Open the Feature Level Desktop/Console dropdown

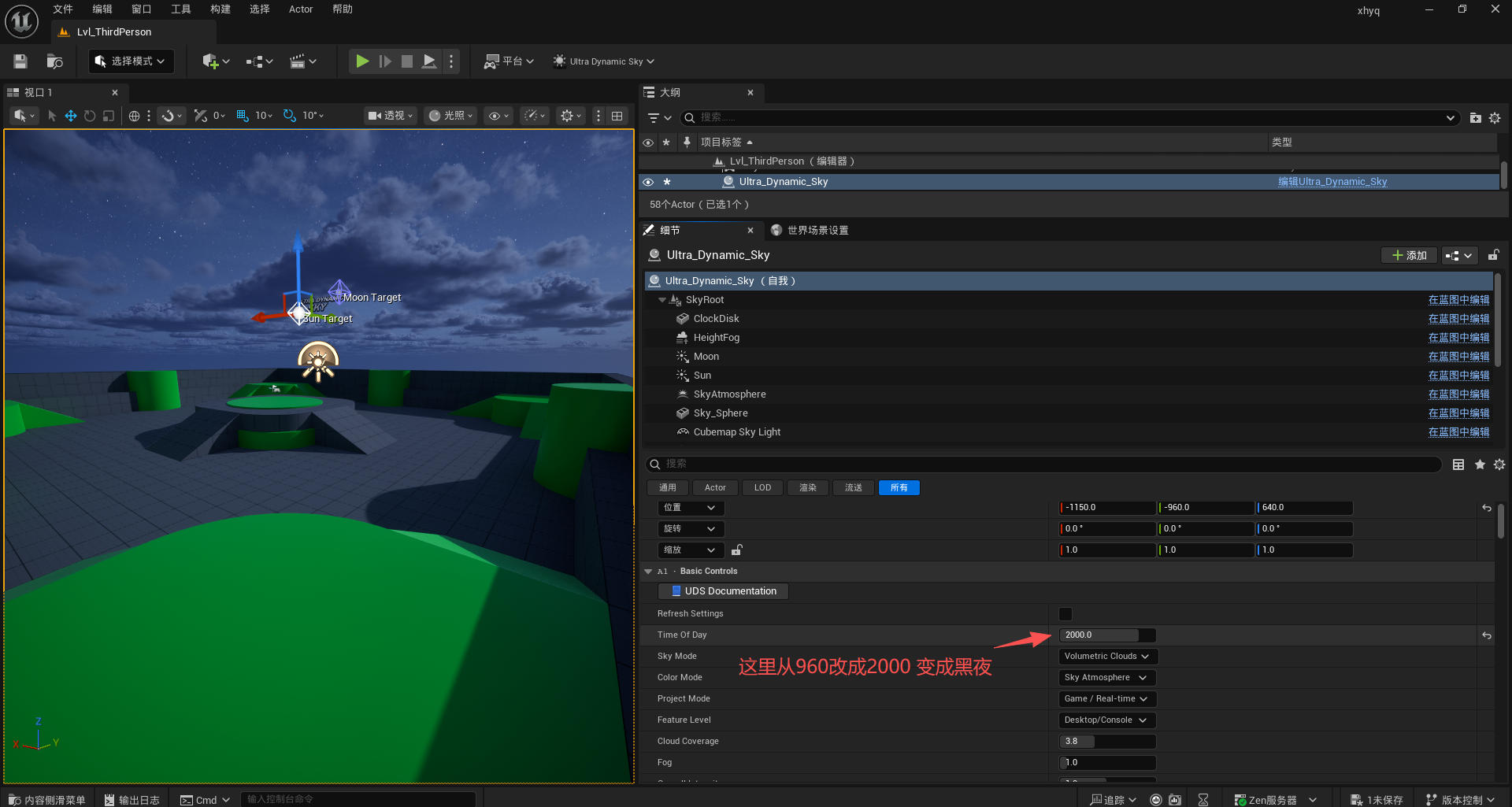[x=1106, y=720]
